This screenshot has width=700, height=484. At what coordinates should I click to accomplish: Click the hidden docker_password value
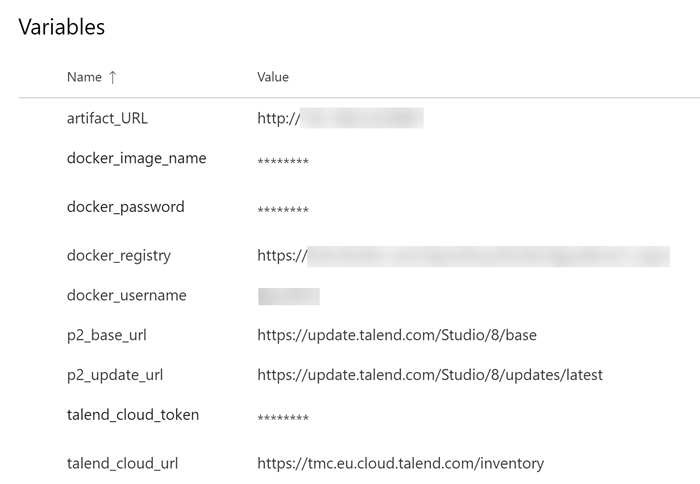pyautogui.click(x=283, y=210)
